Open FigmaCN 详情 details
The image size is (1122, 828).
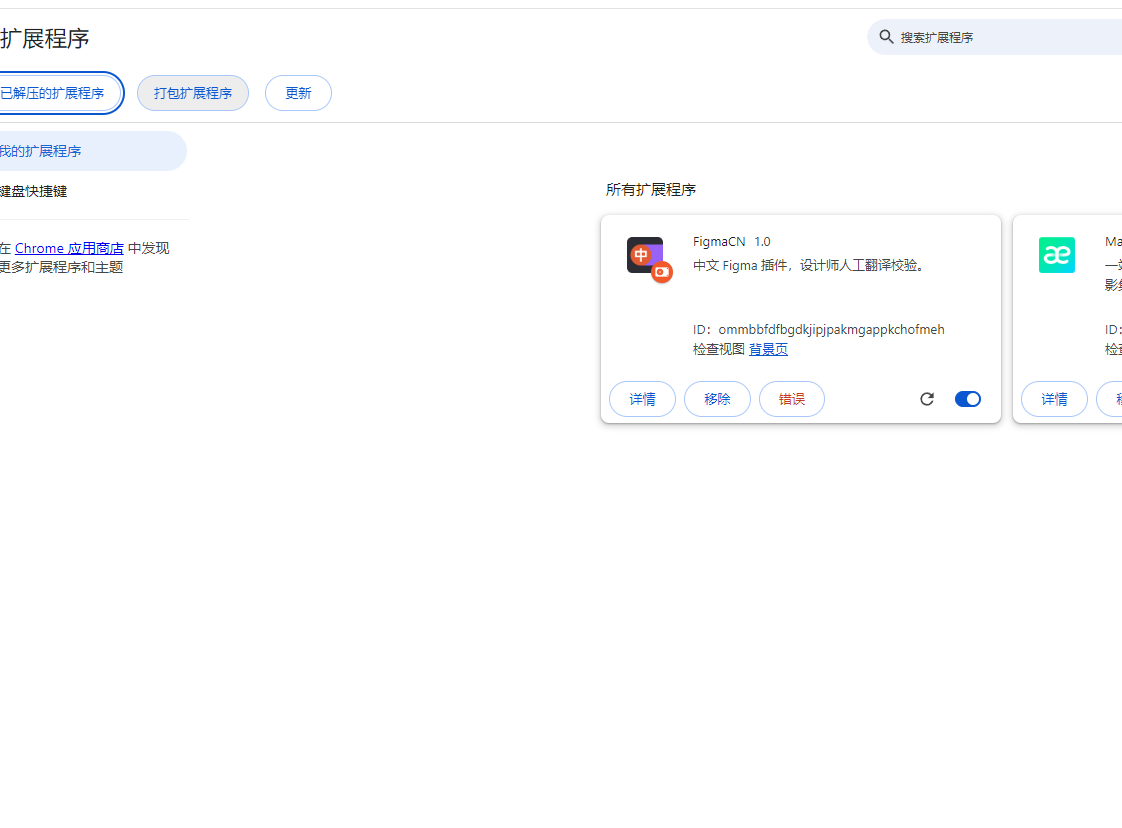click(642, 399)
